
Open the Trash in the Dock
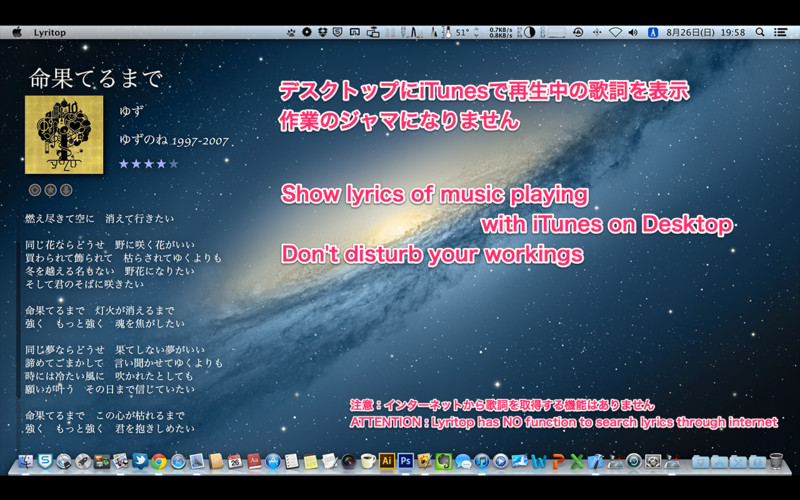coord(776,461)
